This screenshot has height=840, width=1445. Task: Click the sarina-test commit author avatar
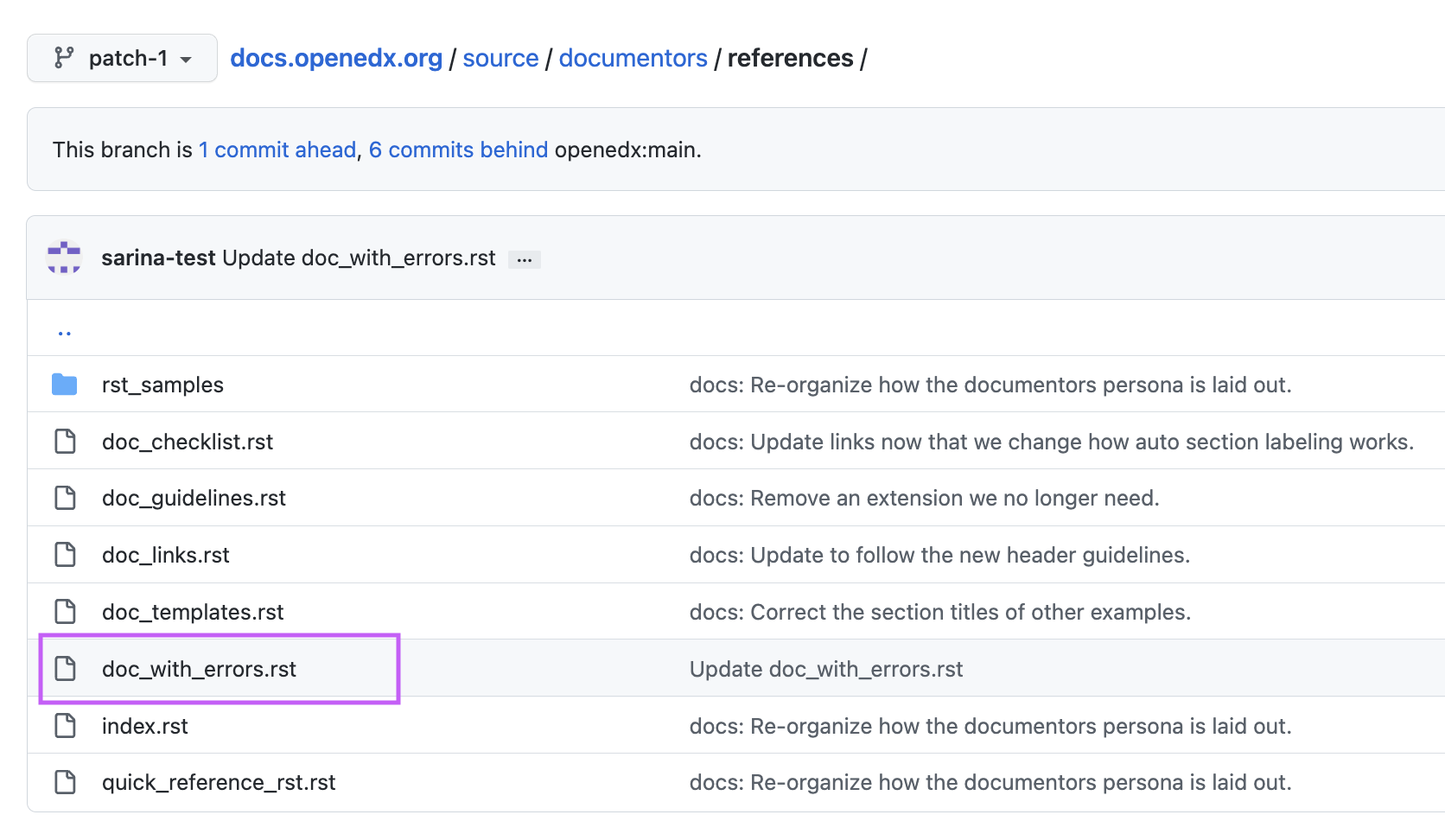point(63,258)
